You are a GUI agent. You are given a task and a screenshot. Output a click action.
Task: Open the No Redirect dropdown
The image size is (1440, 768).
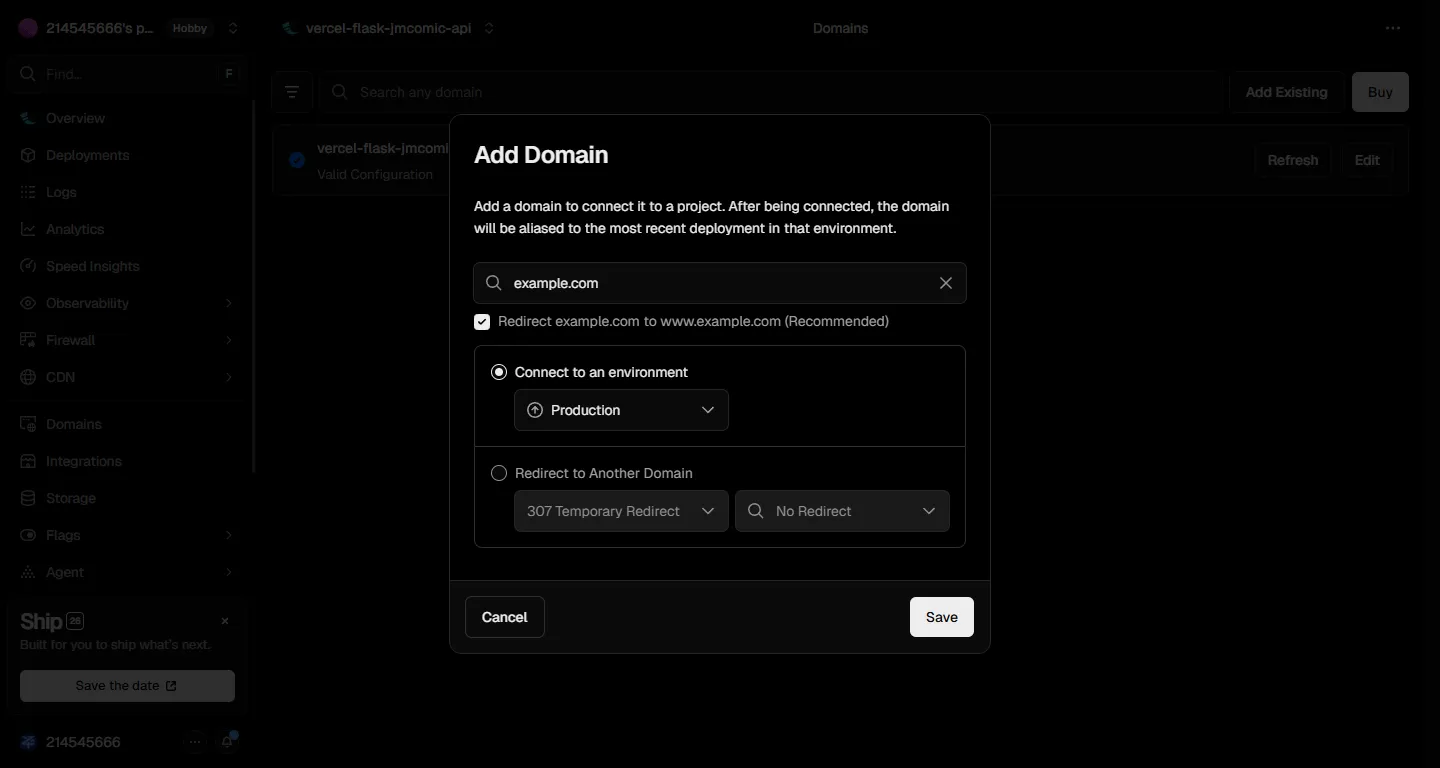[x=841, y=510]
